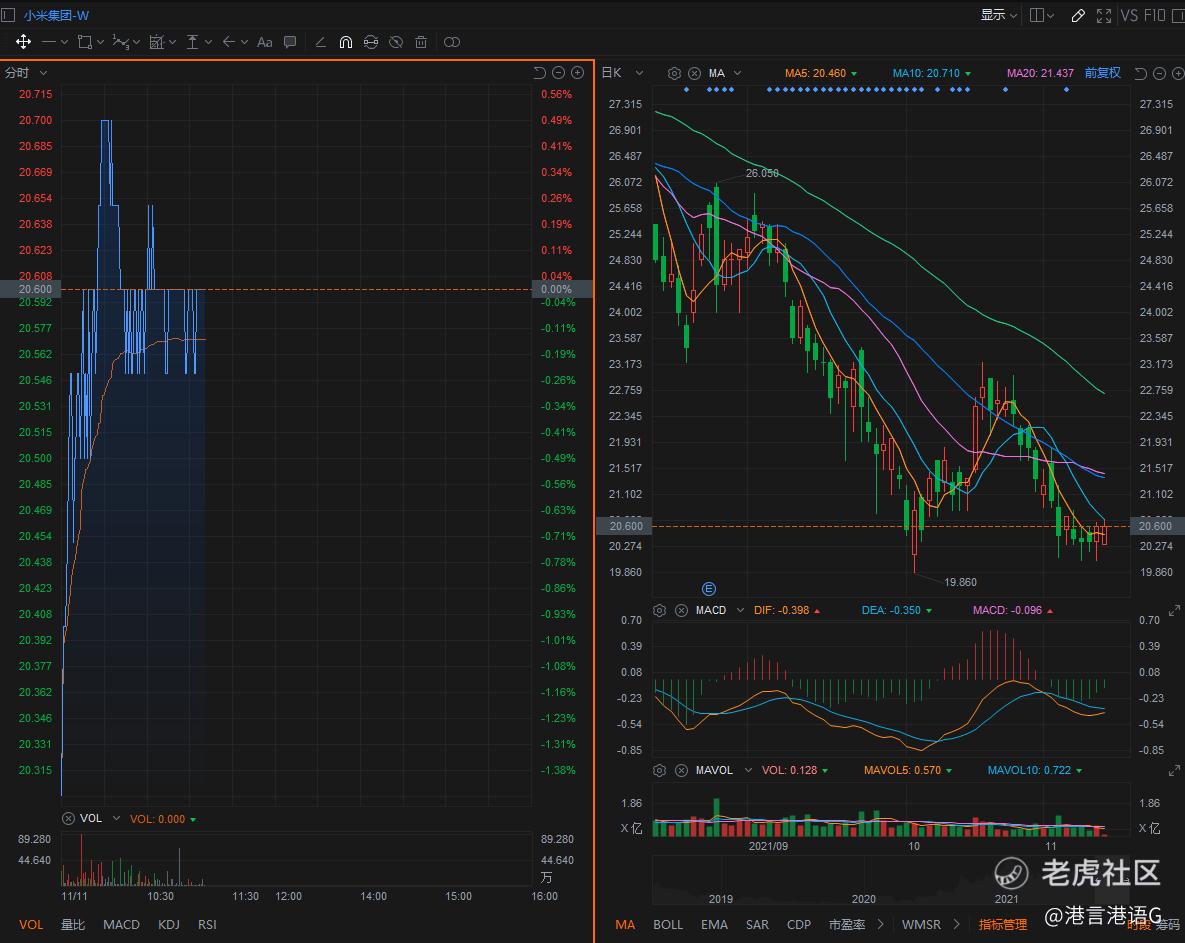This screenshot has width=1185, height=943.
Task: Select the wave pattern (1-3) drawing tool
Action: click(120, 42)
